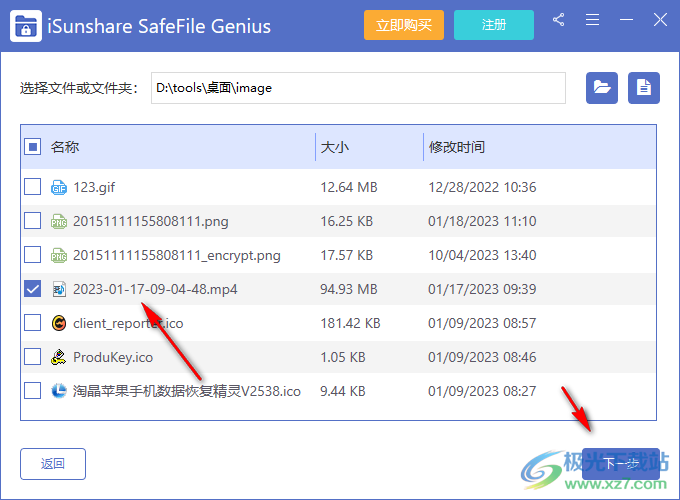This screenshot has height=500, width=680.
Task: Proceed with the 下一步 next button
Action: pos(621,464)
